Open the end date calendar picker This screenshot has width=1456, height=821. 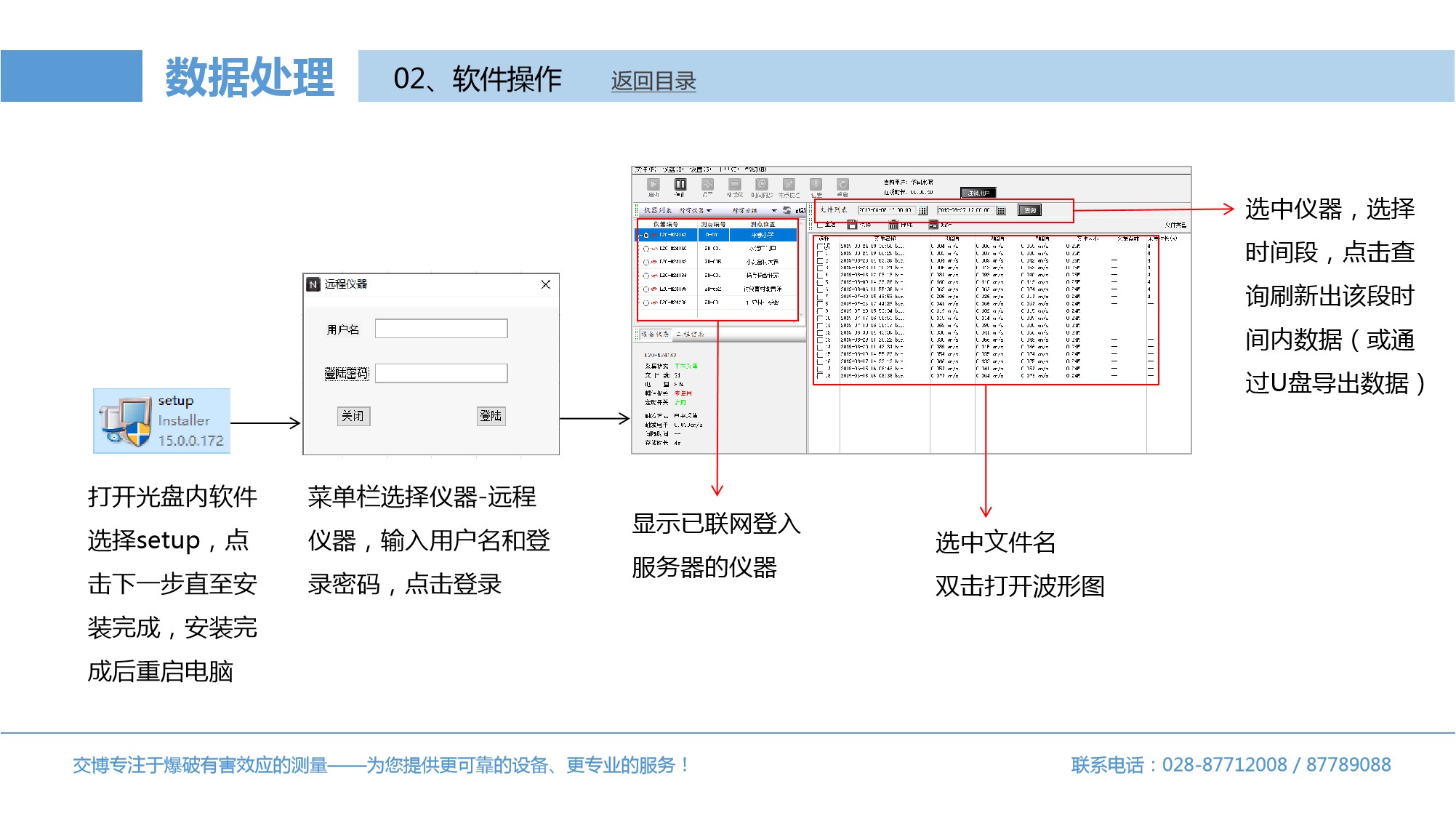click(1001, 210)
